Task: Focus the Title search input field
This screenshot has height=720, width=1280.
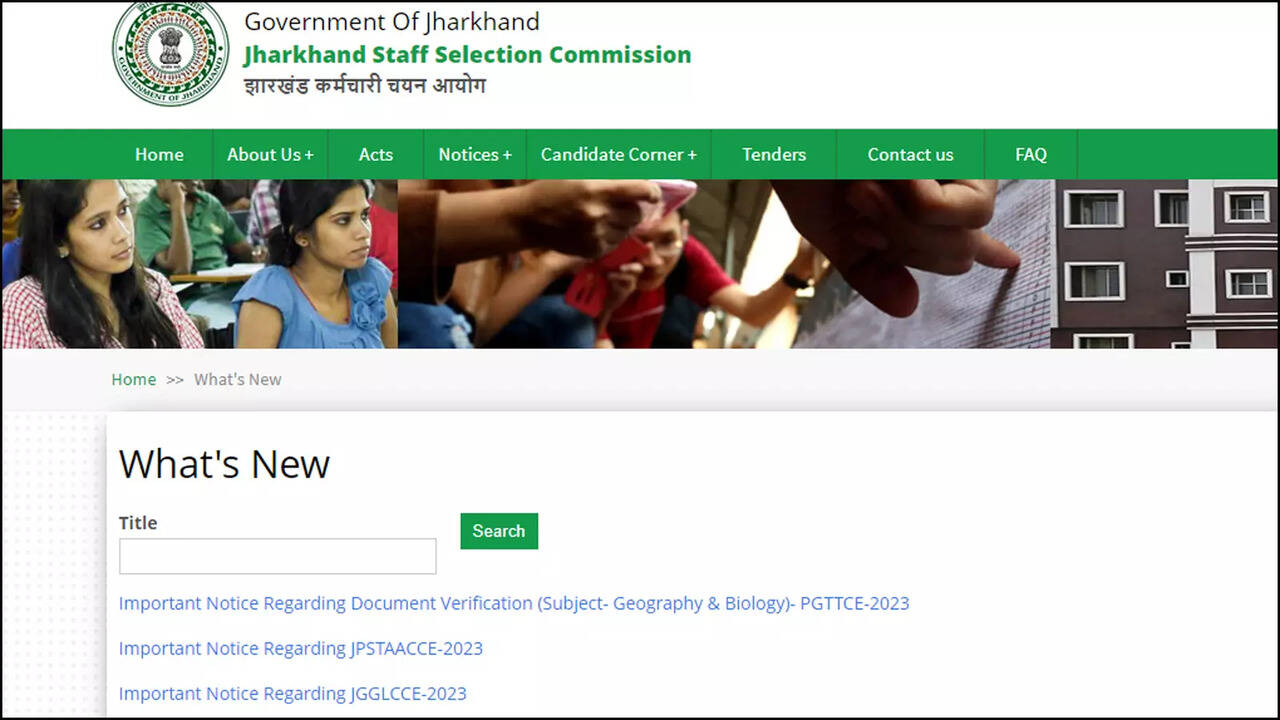Action: [277, 556]
